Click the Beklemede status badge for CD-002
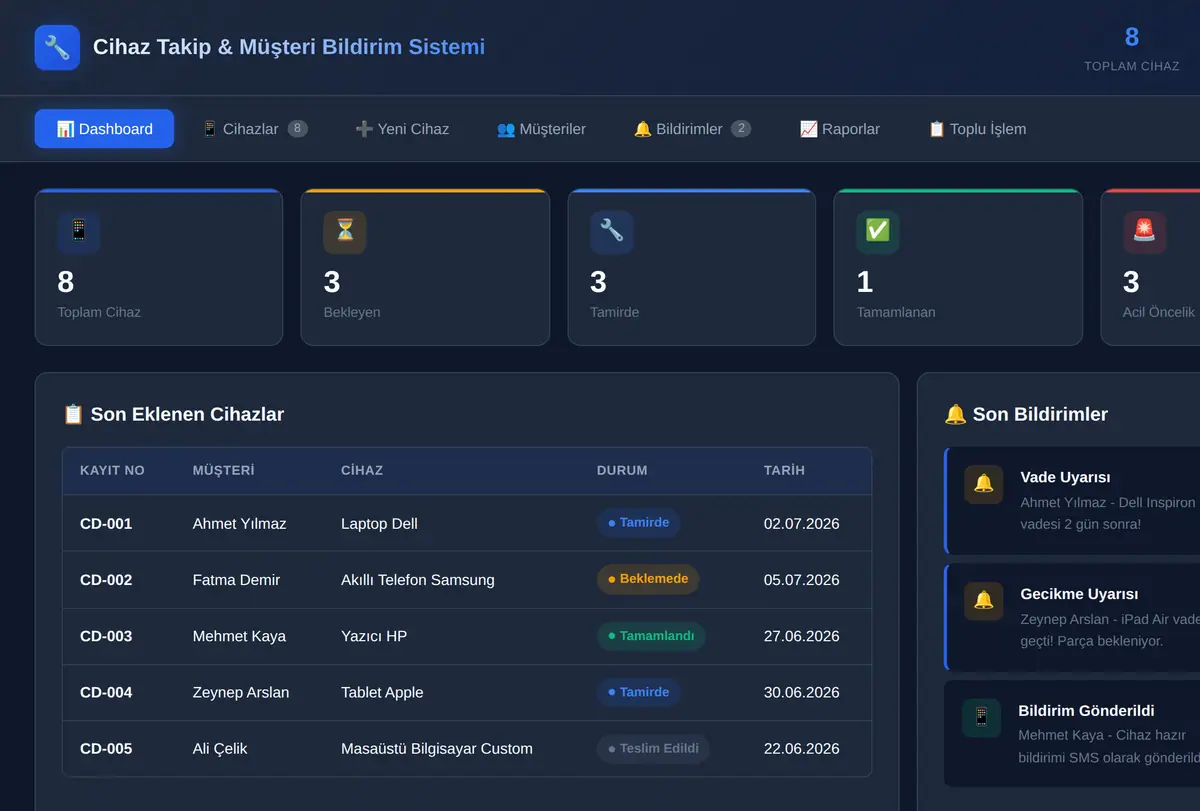 pos(648,579)
